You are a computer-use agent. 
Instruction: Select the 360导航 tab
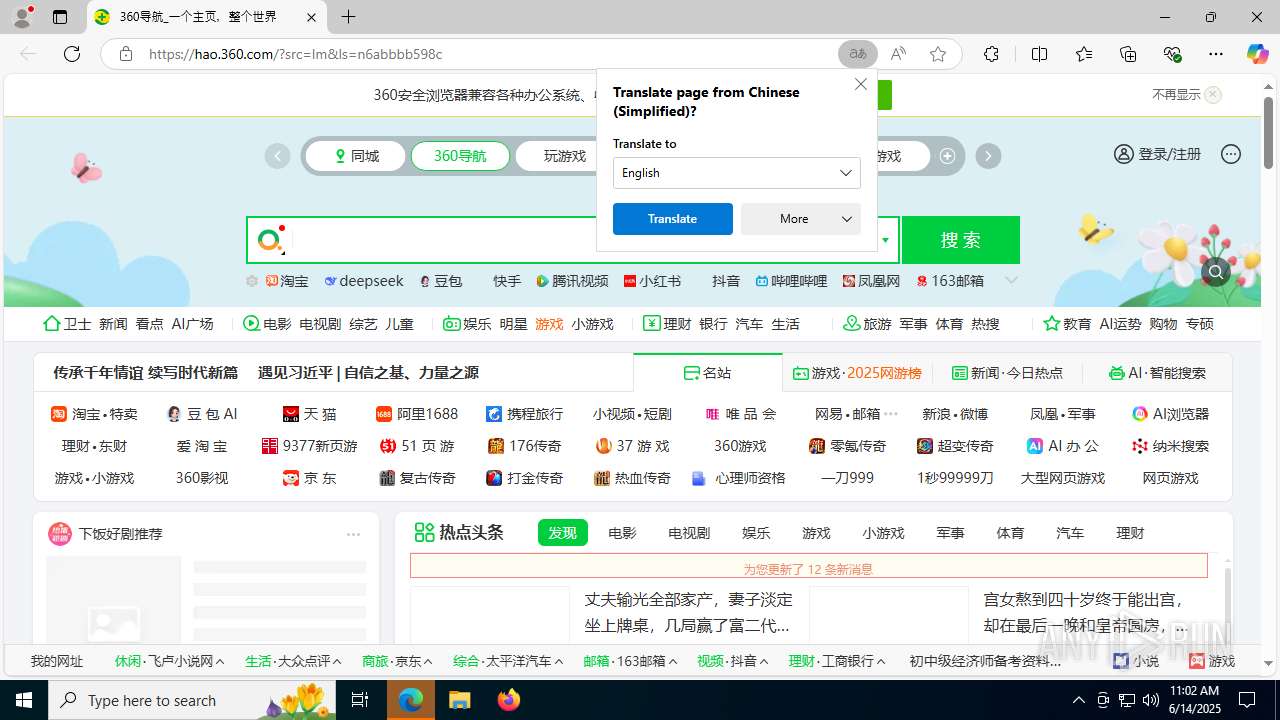point(460,156)
